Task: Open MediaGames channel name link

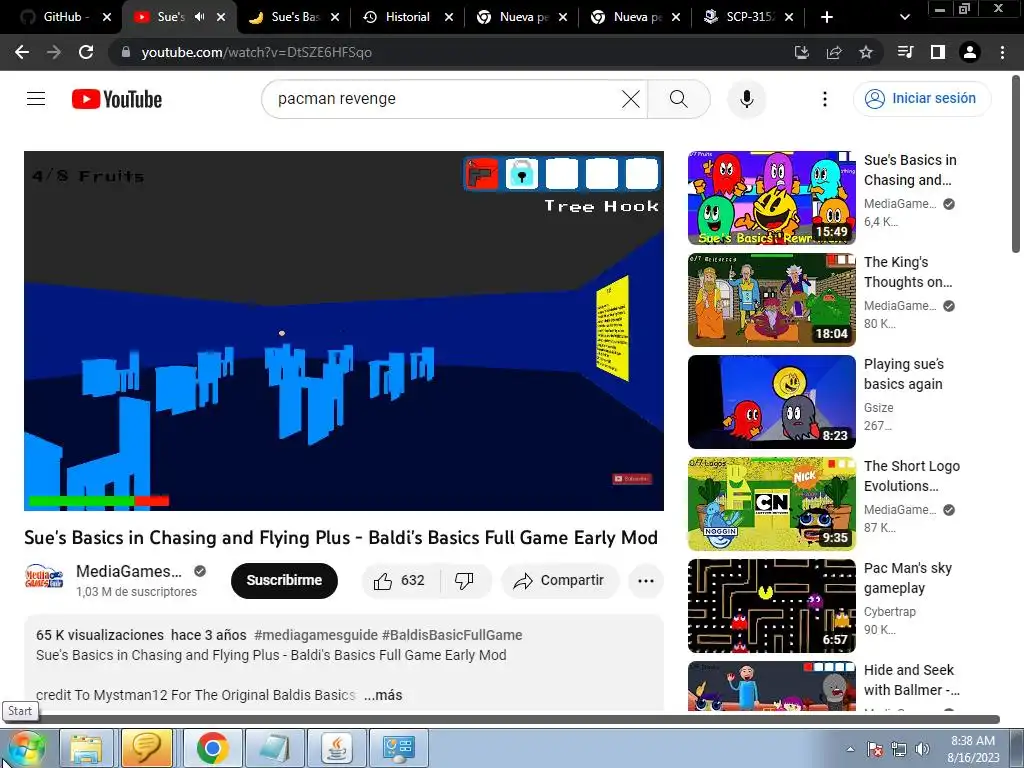Action: pos(129,571)
